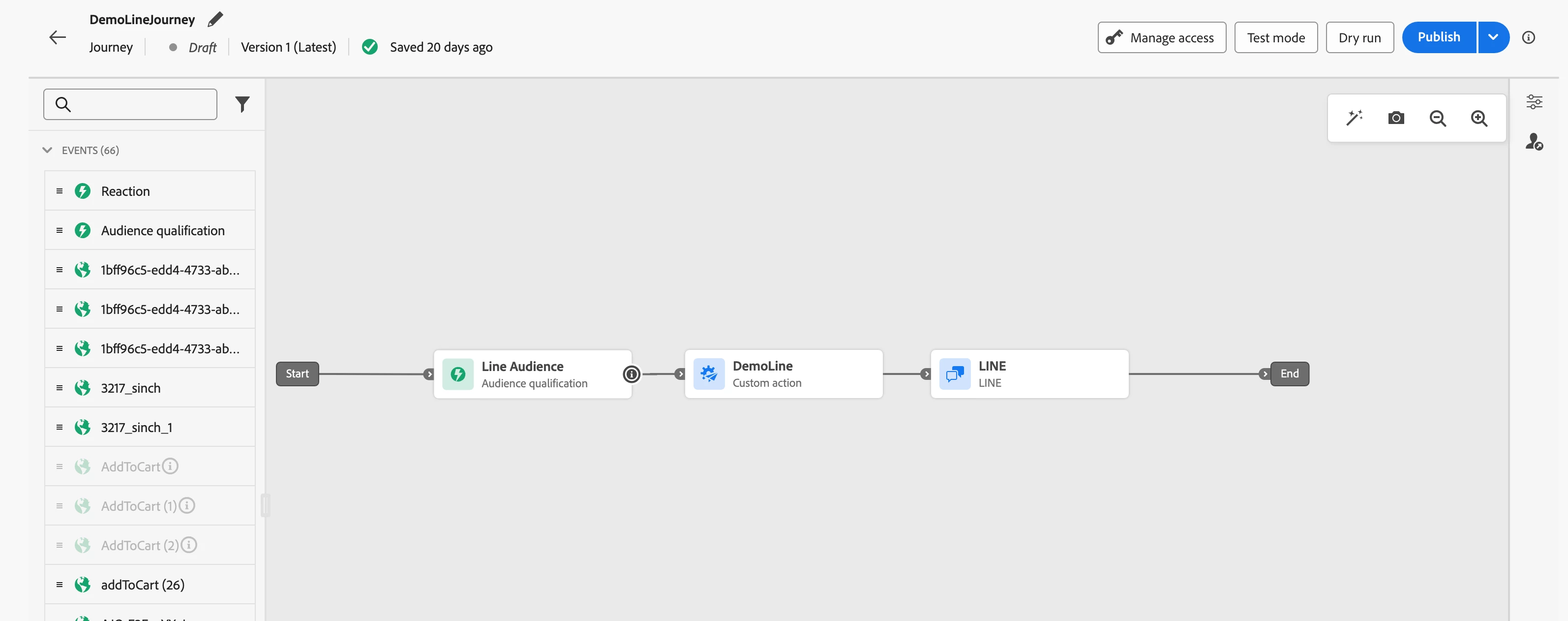The height and width of the screenshot is (621, 1568).
Task: Click the profile icon in the right rail
Action: pyautogui.click(x=1534, y=142)
